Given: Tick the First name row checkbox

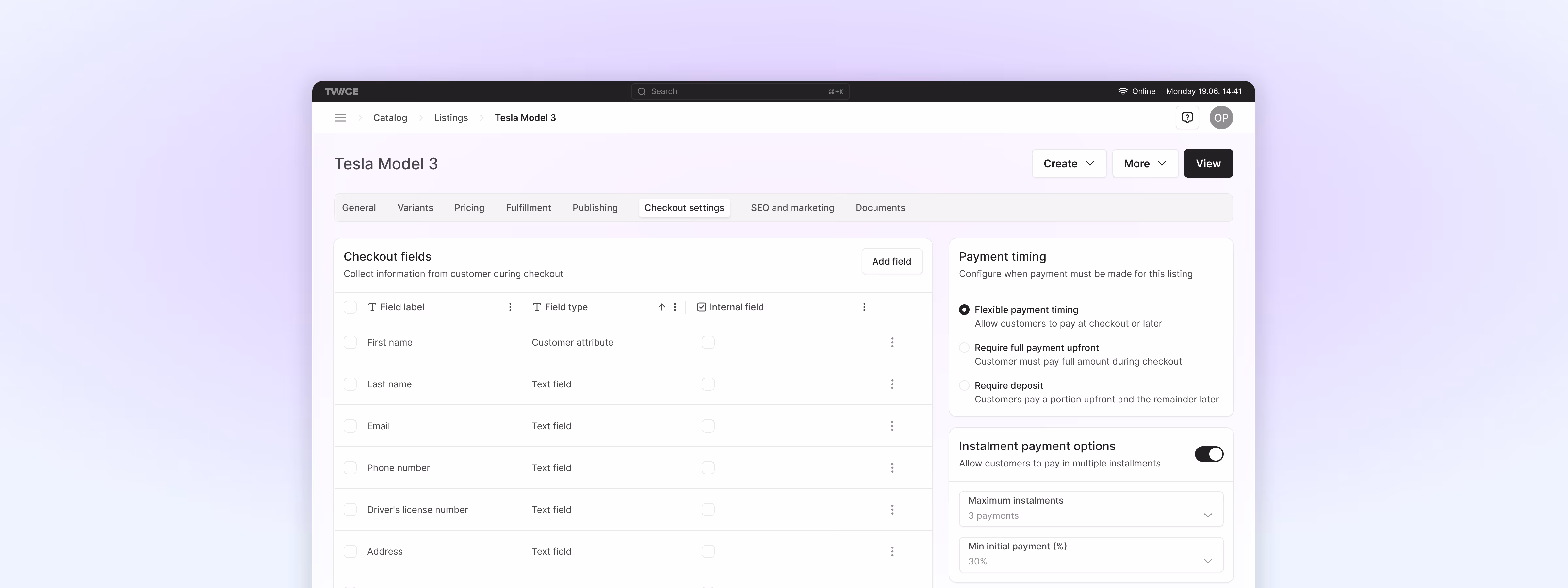Looking at the screenshot, I should point(350,343).
